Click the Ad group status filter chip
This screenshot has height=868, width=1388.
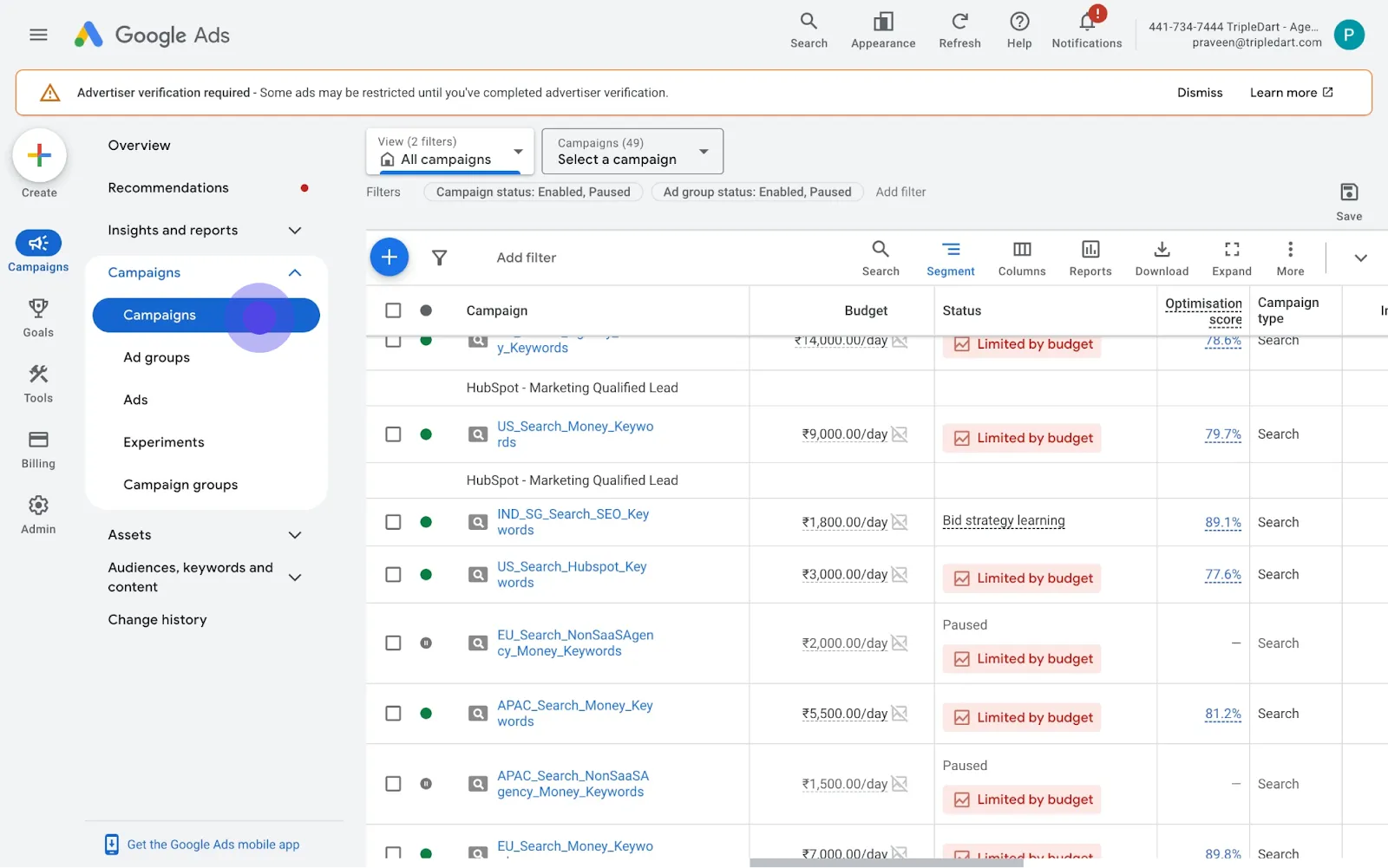click(757, 192)
